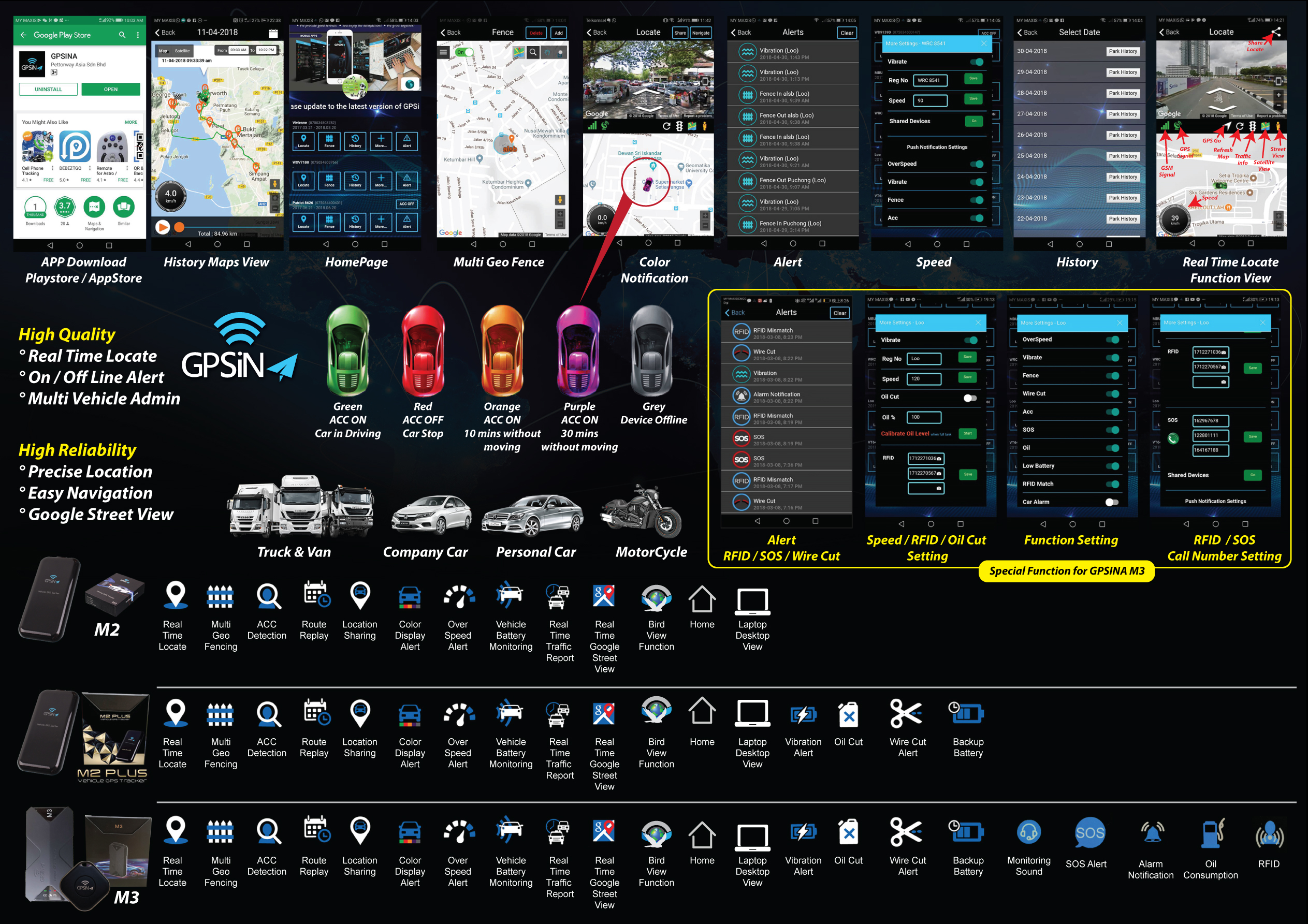Click the Oil Cut icon in M2 Plus row
The width and height of the screenshot is (1308, 924).
[x=848, y=714]
